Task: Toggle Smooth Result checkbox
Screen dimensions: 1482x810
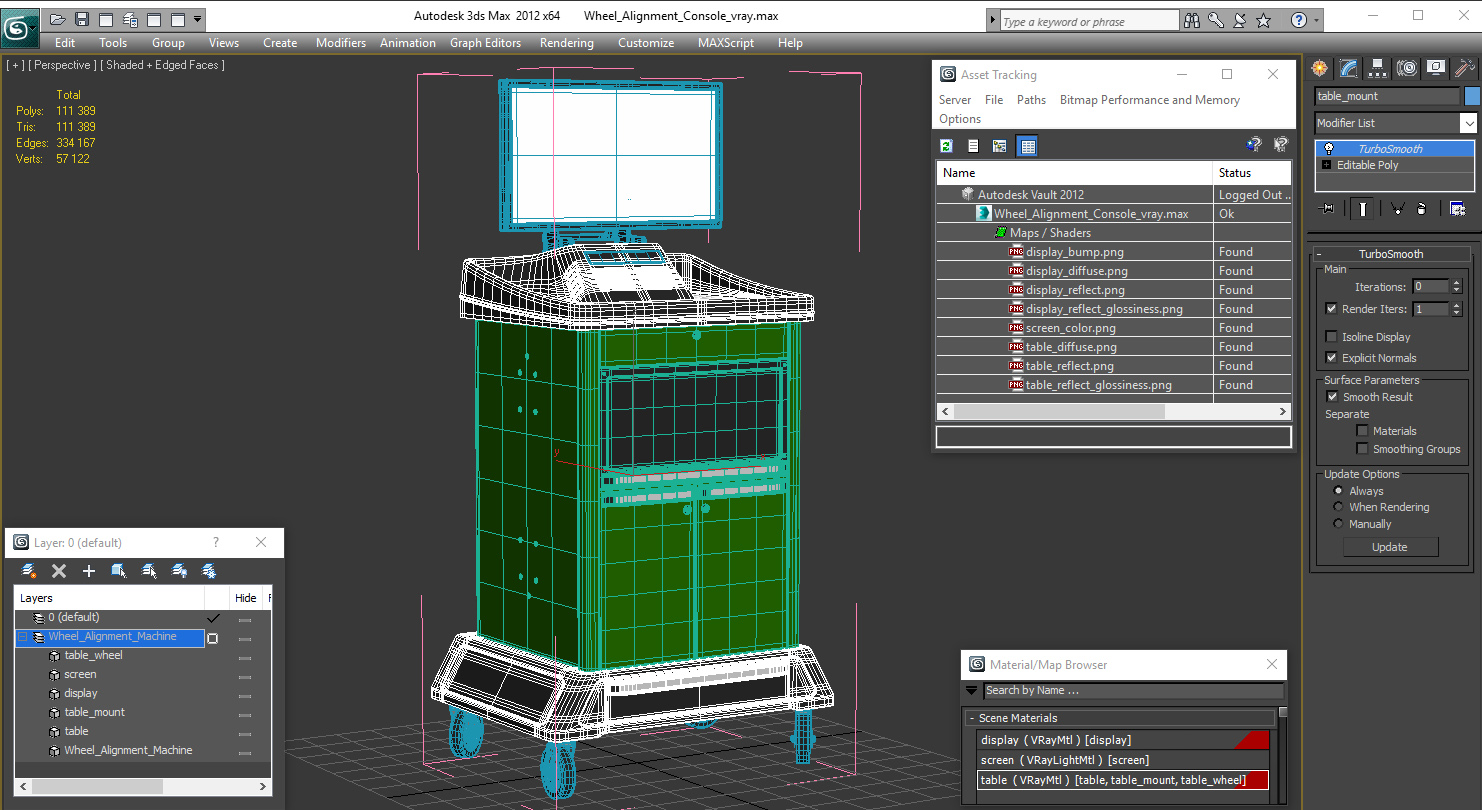Action: 1331,397
